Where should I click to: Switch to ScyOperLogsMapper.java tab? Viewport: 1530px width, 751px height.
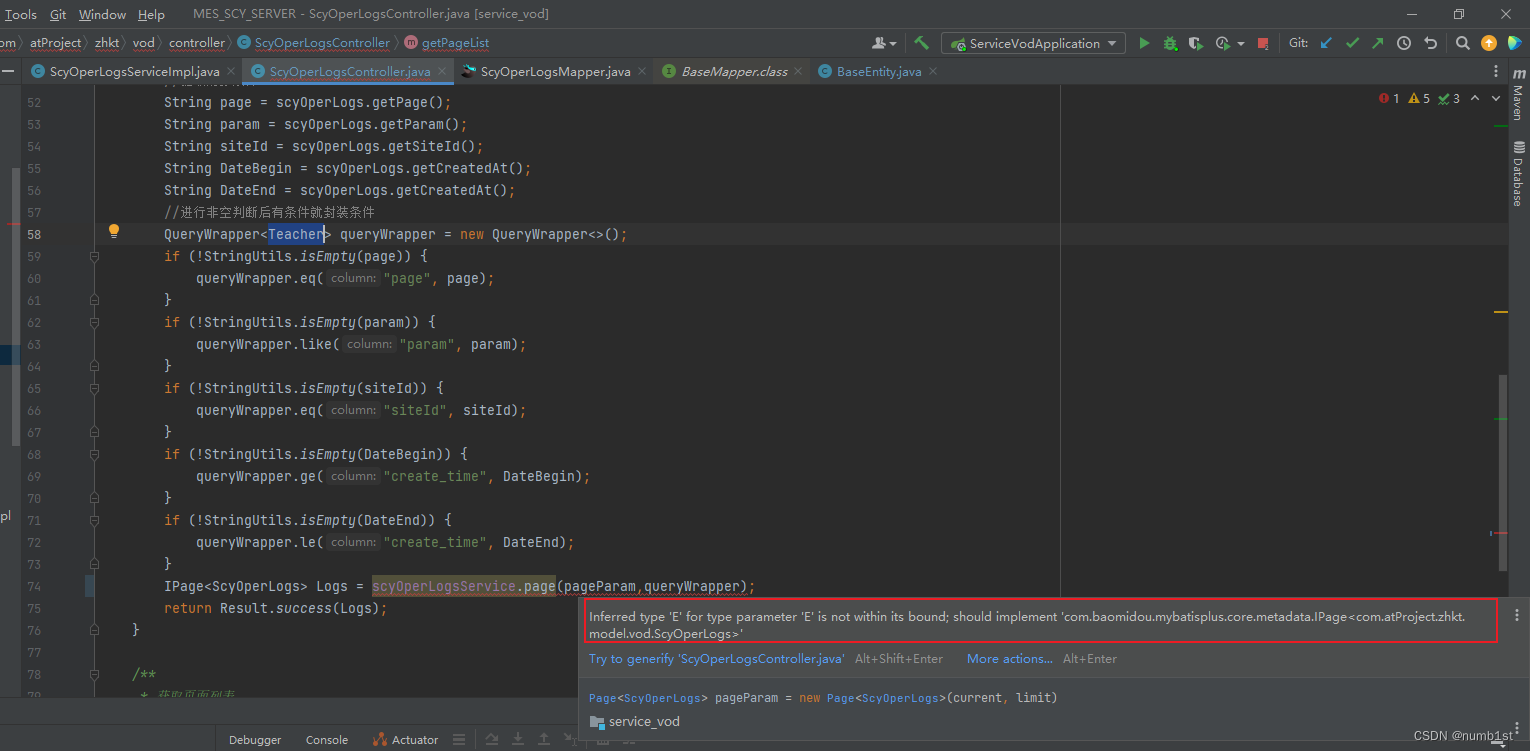(555, 71)
